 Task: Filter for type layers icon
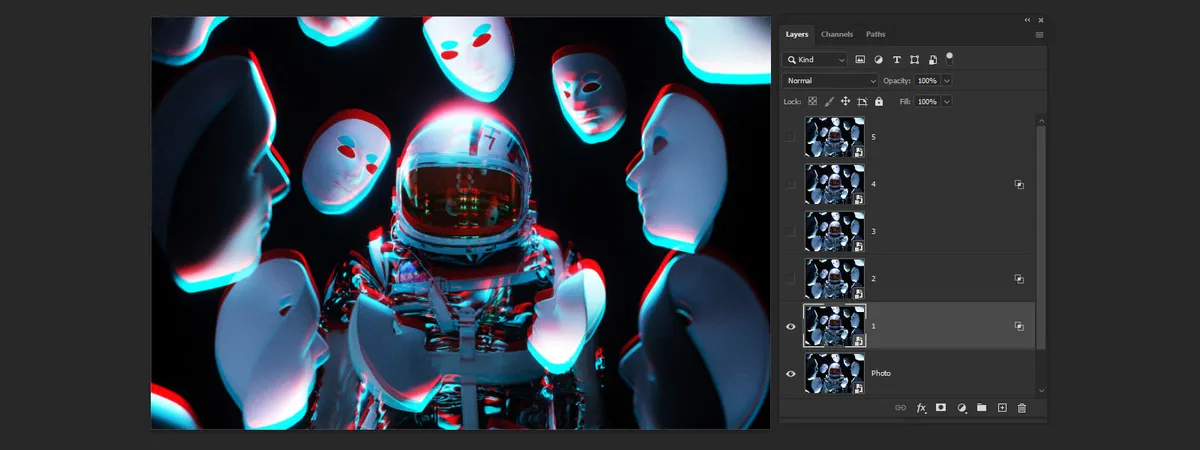click(x=896, y=60)
